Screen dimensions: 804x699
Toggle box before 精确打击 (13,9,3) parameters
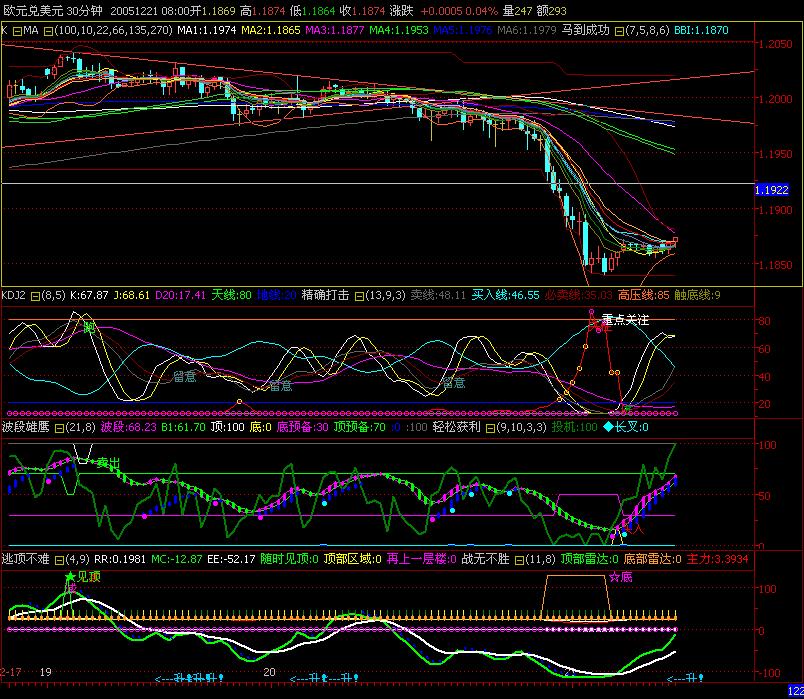pos(360,296)
